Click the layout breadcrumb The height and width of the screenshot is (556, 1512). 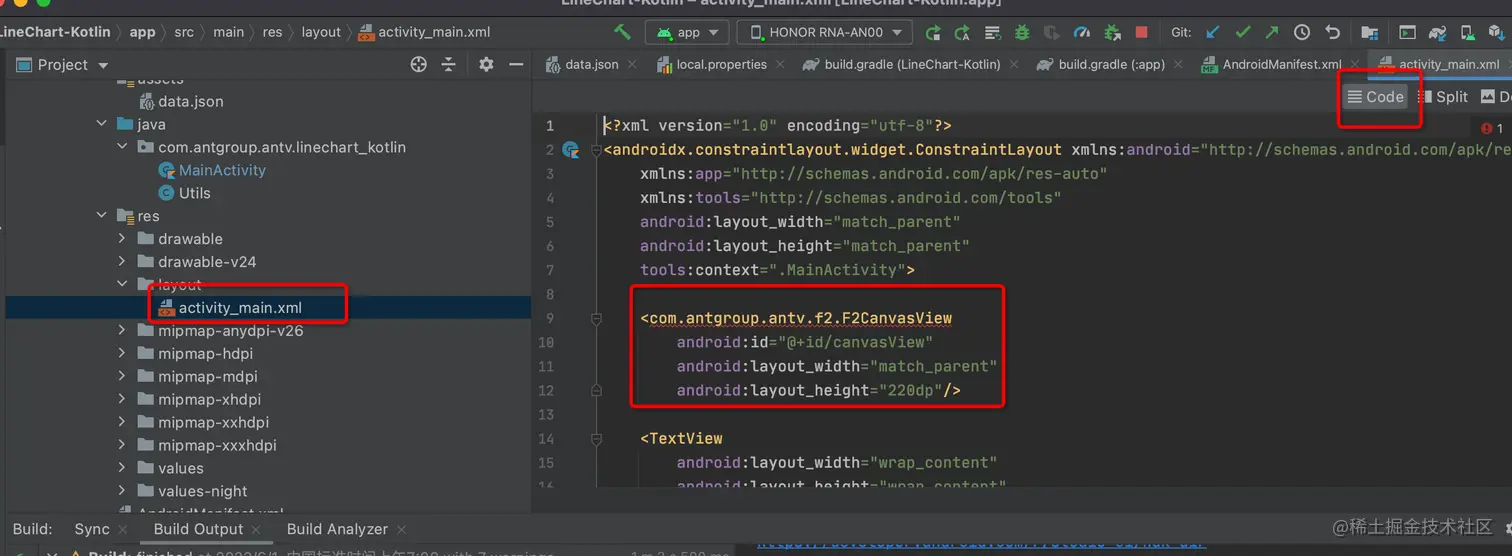coord(321,32)
